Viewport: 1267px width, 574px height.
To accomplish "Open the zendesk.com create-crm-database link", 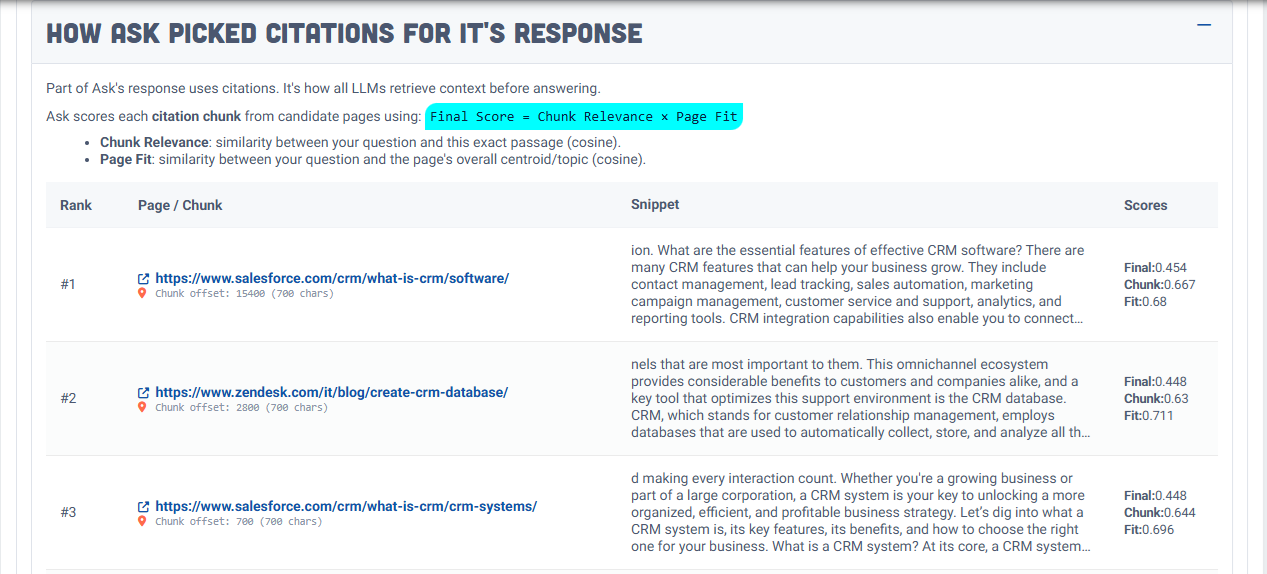I will [331, 392].
